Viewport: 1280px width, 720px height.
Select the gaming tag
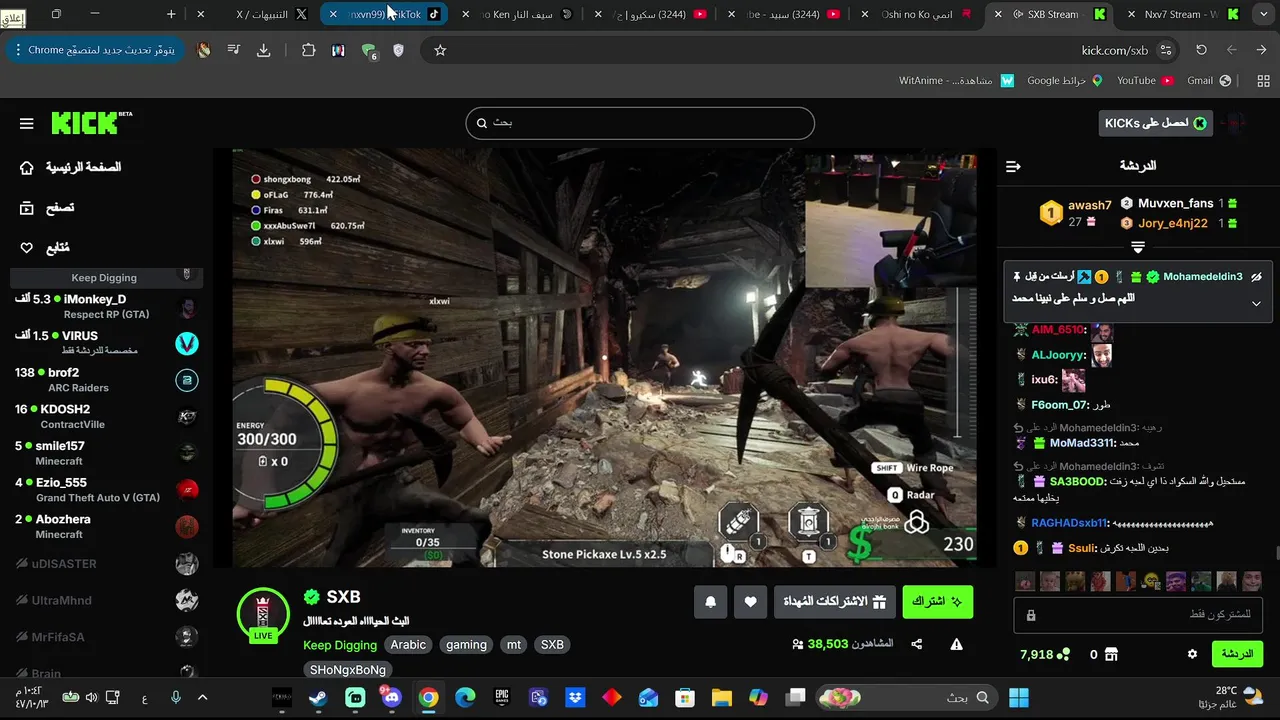point(466,645)
